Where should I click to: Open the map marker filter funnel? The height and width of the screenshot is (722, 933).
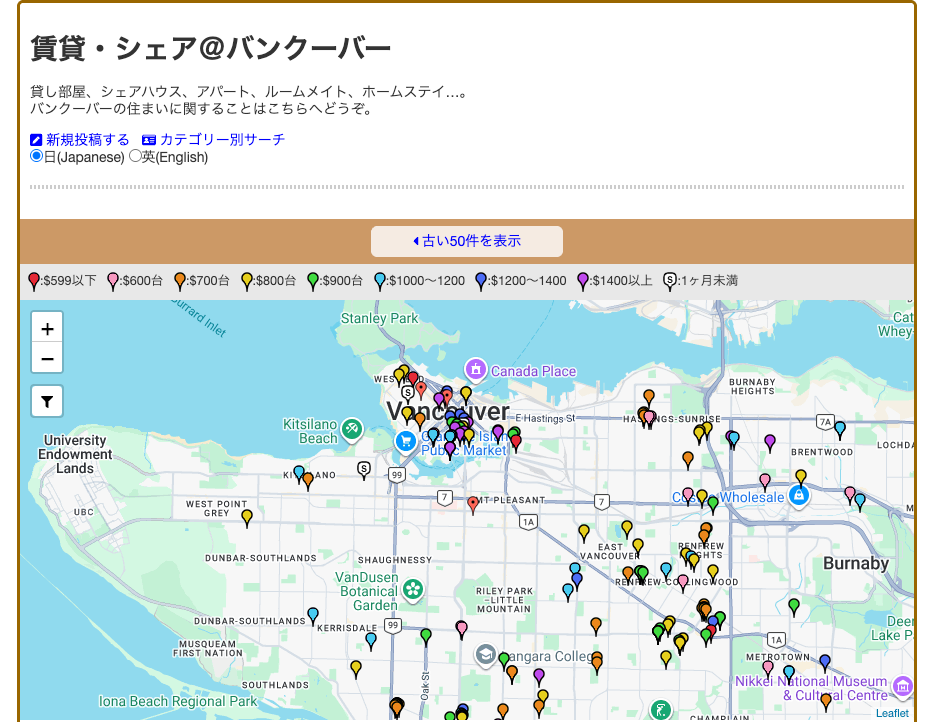pyautogui.click(x=46, y=400)
